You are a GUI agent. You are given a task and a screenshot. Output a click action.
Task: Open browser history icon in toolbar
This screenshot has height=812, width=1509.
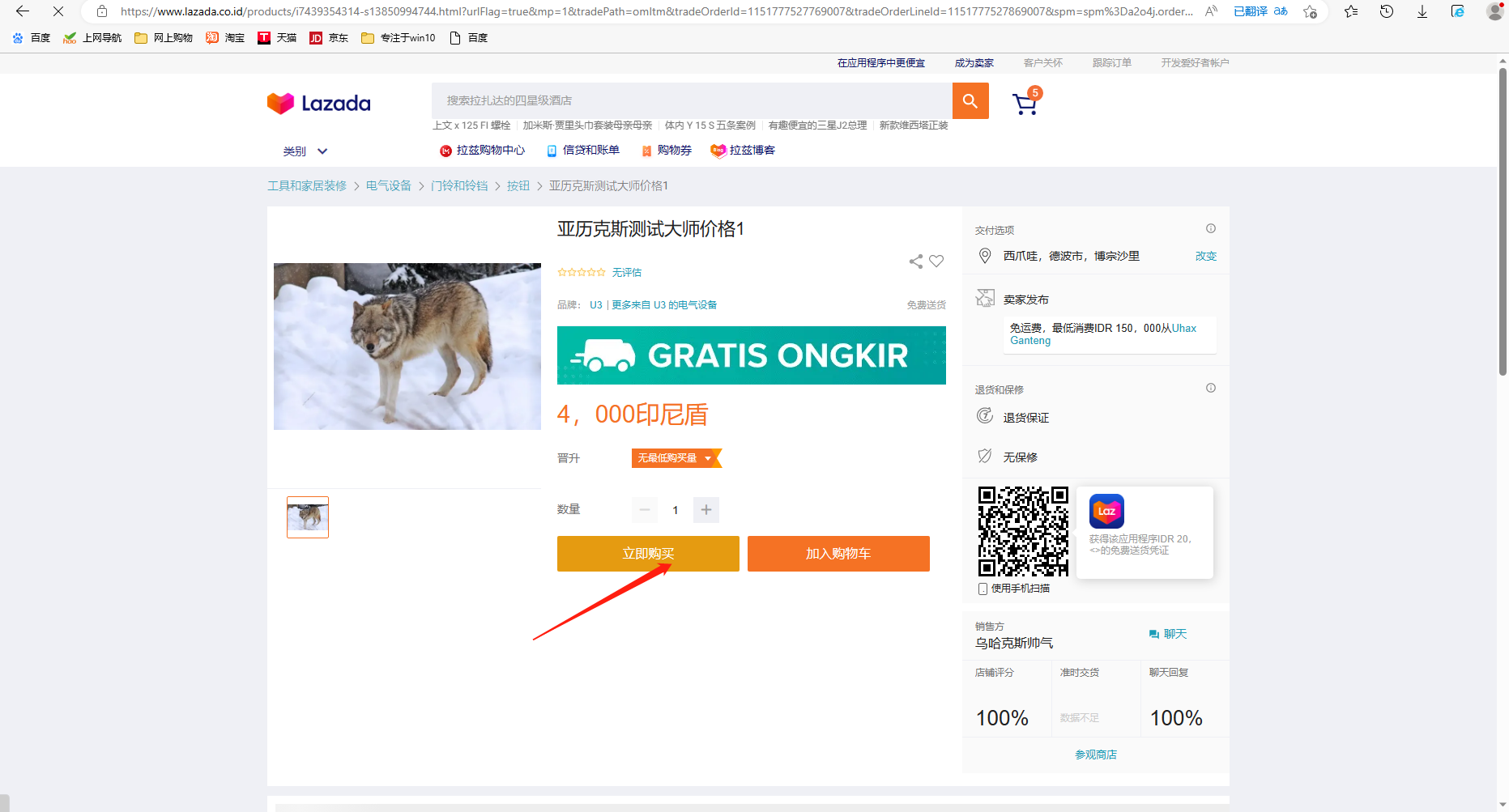pos(1386,11)
